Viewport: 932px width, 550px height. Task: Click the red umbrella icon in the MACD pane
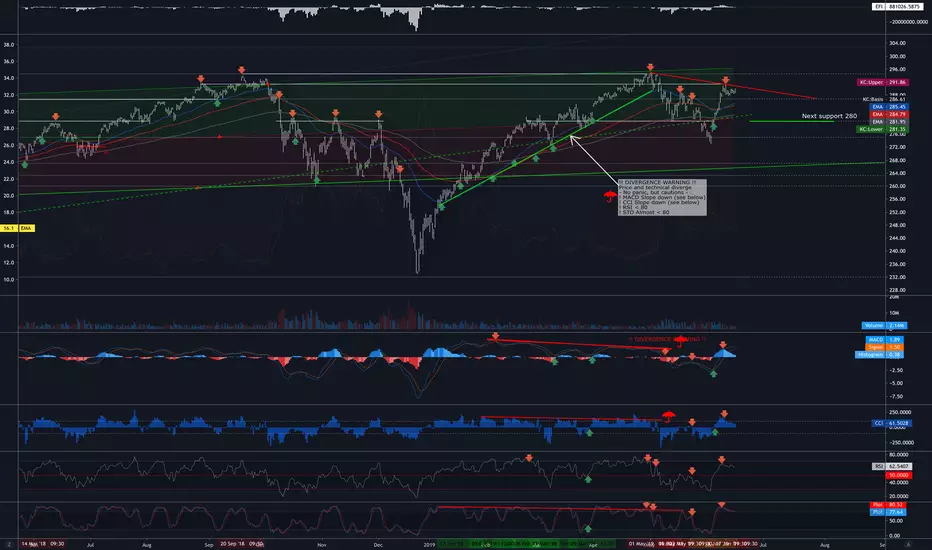tap(681, 341)
